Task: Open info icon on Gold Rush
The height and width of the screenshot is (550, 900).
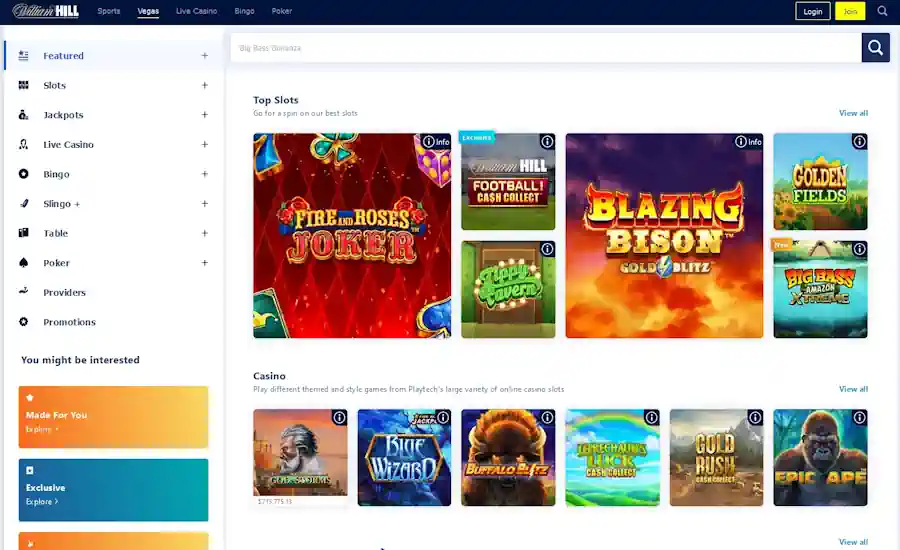Action: point(755,417)
